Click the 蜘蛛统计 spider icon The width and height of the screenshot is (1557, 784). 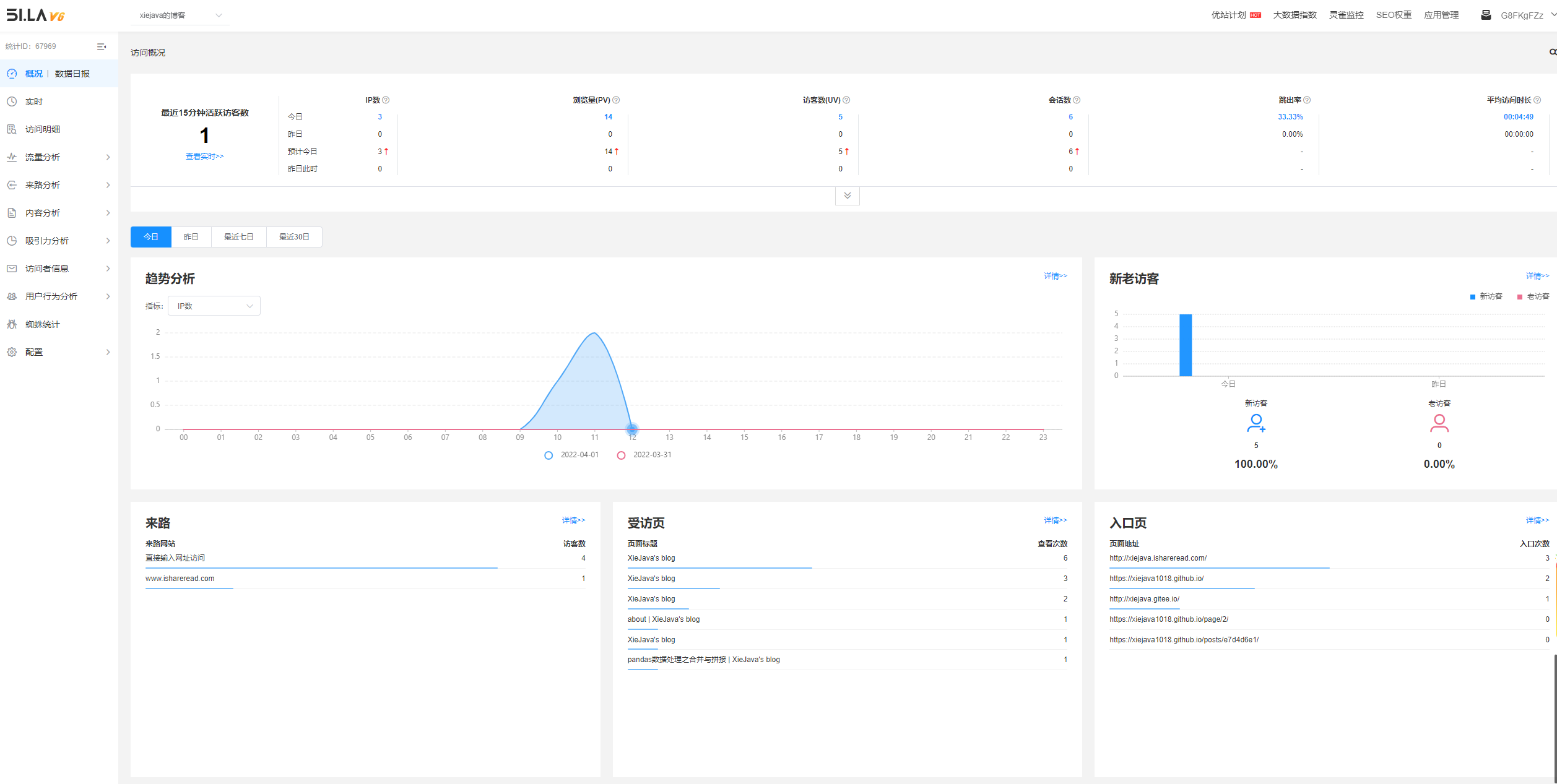12,324
